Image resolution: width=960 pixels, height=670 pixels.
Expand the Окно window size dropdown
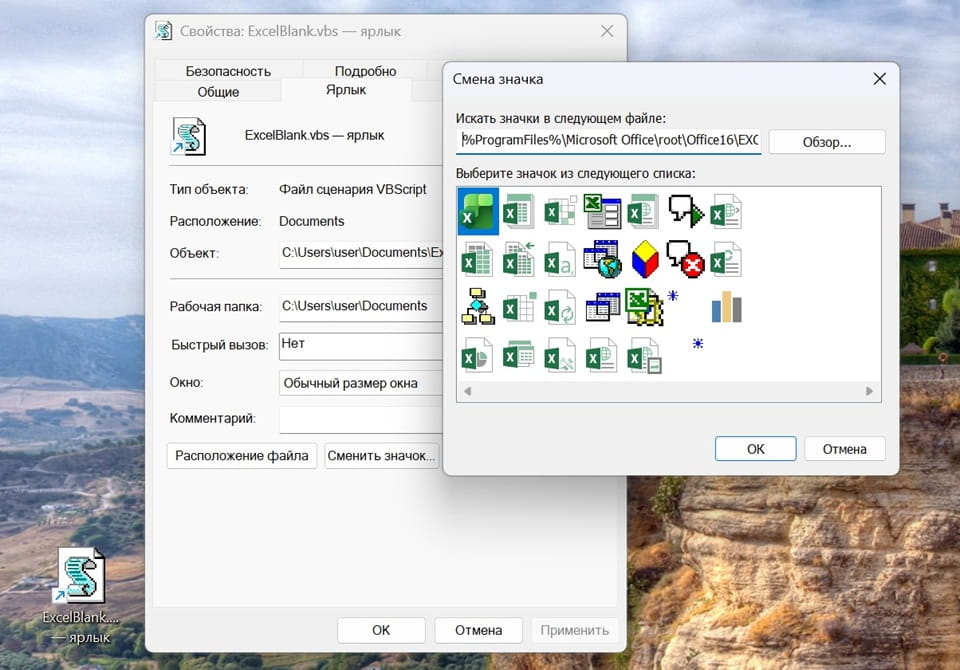(360, 383)
